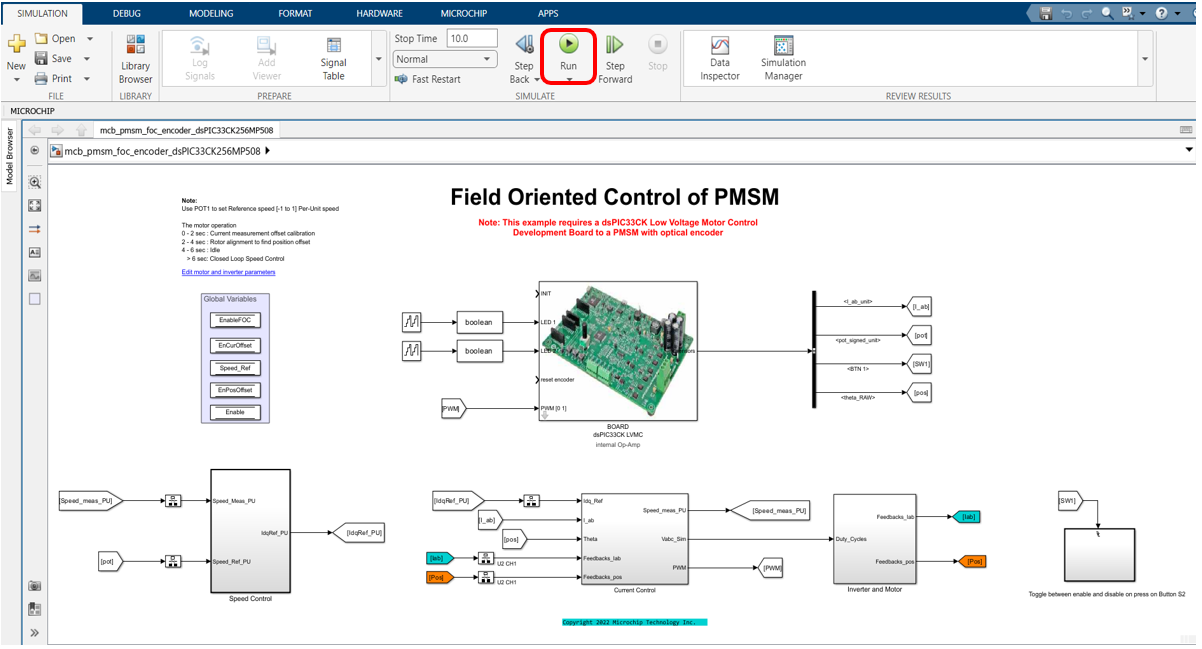Expand the Step Back dropdown arrow
1202x649 pixels.
pyautogui.click(x=538, y=79)
